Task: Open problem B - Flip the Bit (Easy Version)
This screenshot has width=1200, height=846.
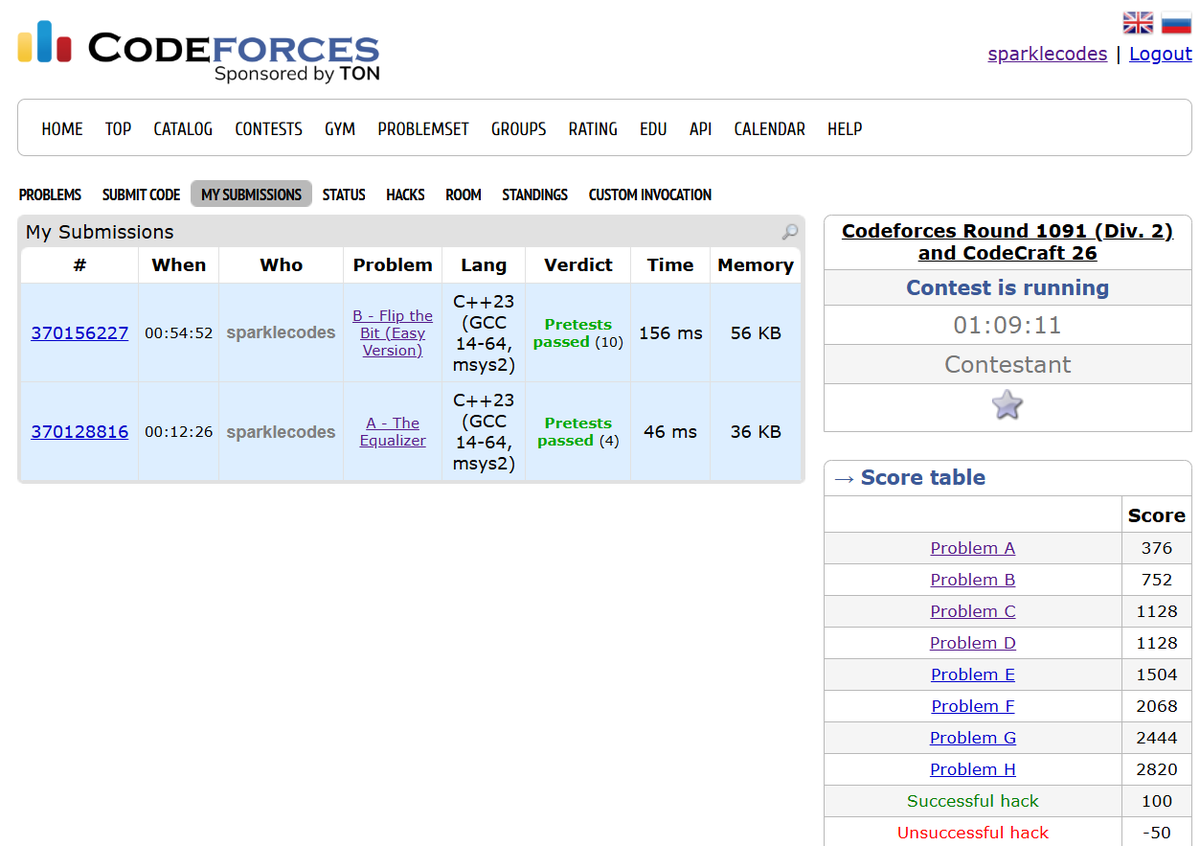Action: click(x=393, y=333)
